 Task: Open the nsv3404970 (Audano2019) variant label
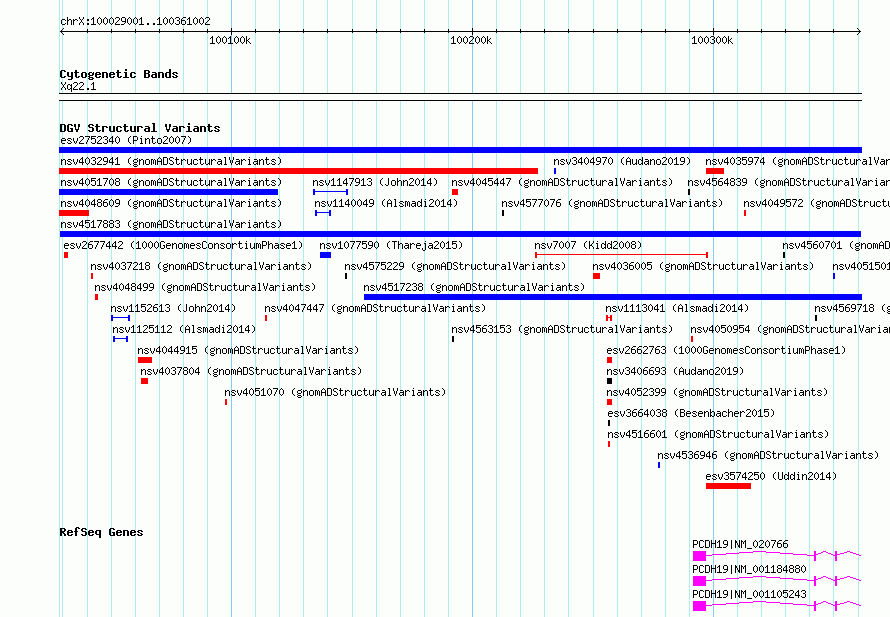pyautogui.click(x=622, y=161)
